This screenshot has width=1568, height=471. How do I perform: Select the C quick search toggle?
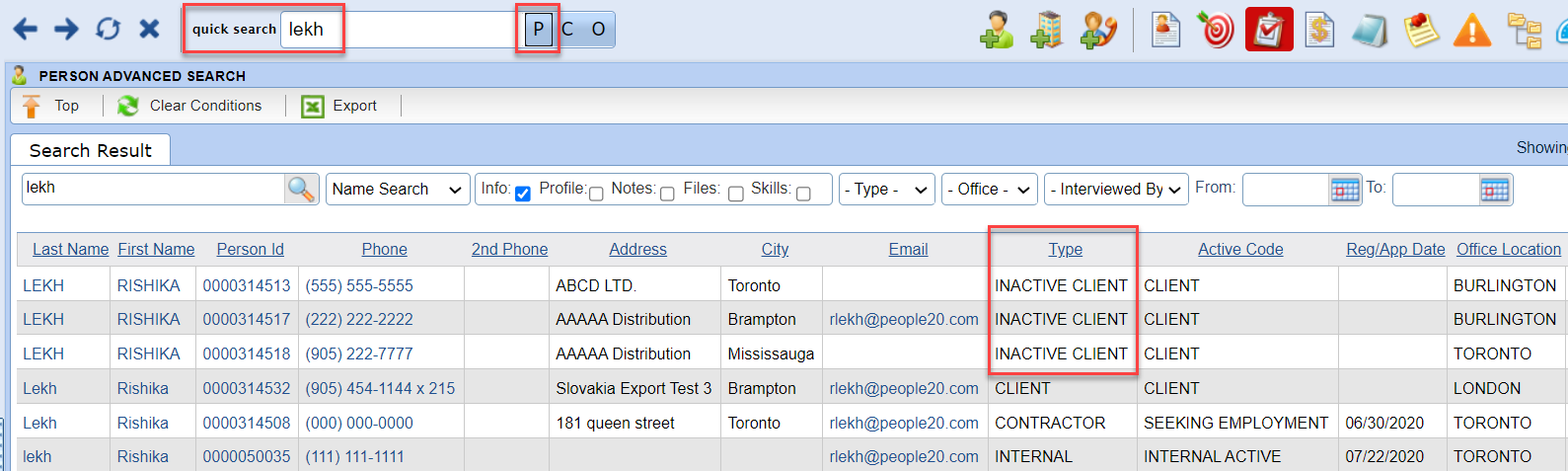(567, 30)
